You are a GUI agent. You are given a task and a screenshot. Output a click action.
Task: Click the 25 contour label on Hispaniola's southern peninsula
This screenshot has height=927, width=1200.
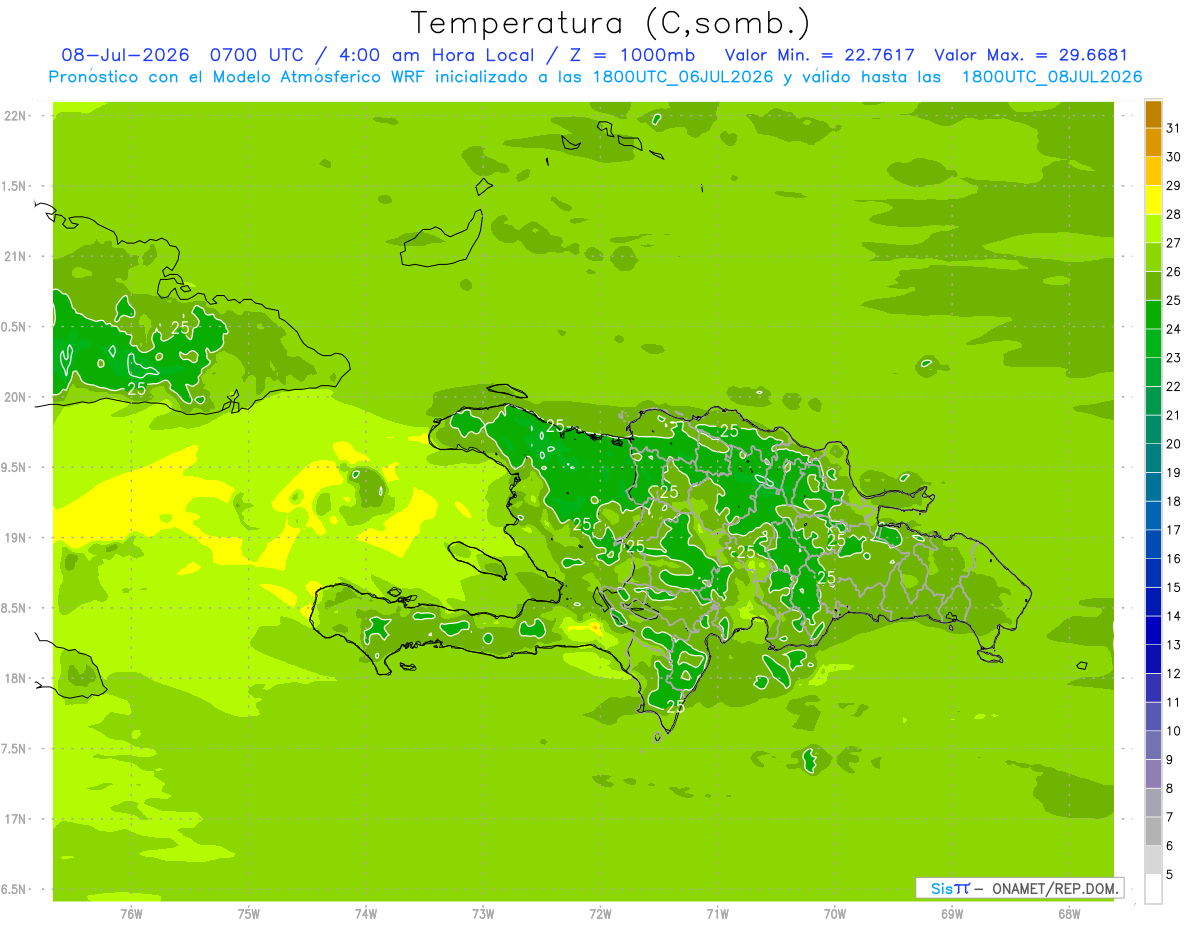[675, 705]
